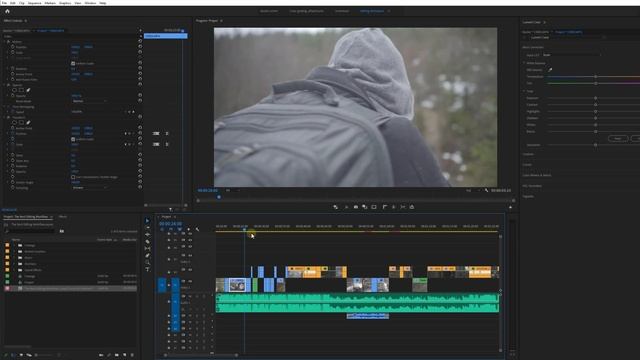The width and height of the screenshot is (640, 360).
Task: Open the Markers menu
Action: pyautogui.click(x=50, y=3)
